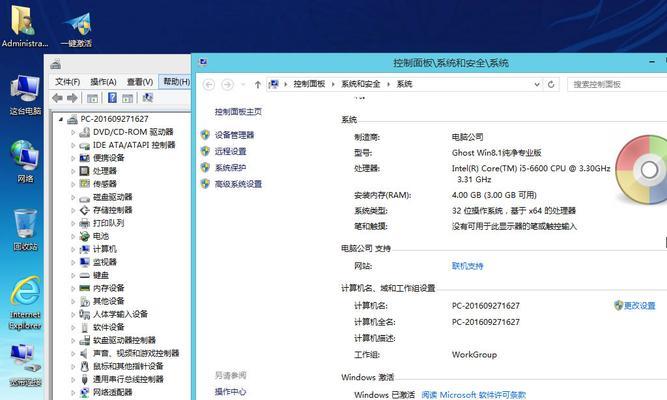Open the 回收站 recycle bin icon
The height and width of the screenshot is (400, 667).
tap(25, 230)
